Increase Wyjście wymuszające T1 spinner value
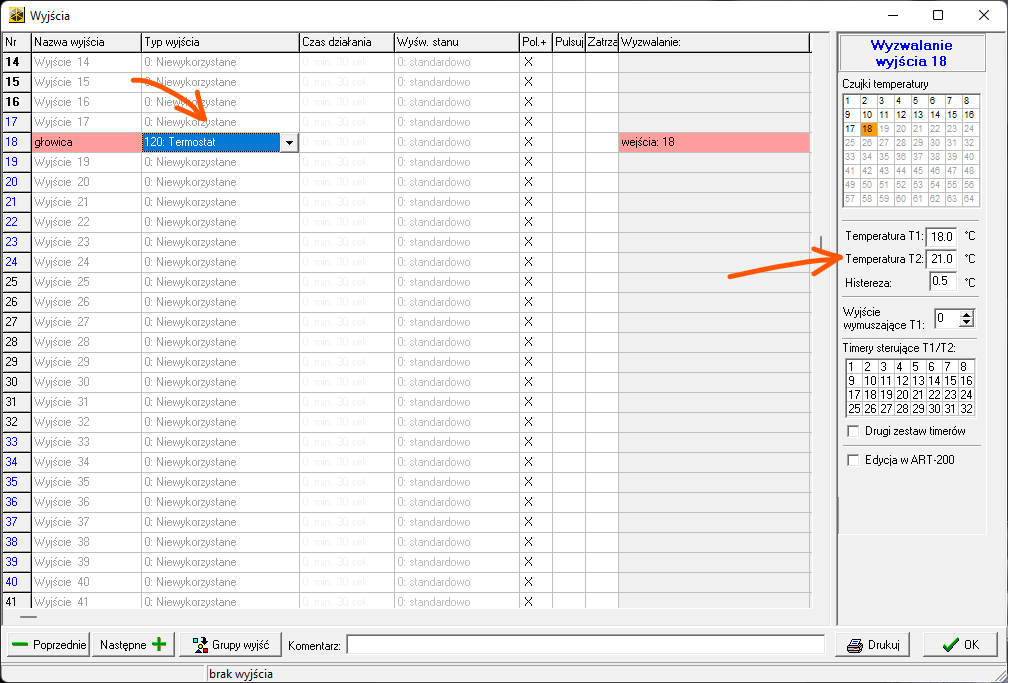The image size is (1009, 683). (966, 314)
